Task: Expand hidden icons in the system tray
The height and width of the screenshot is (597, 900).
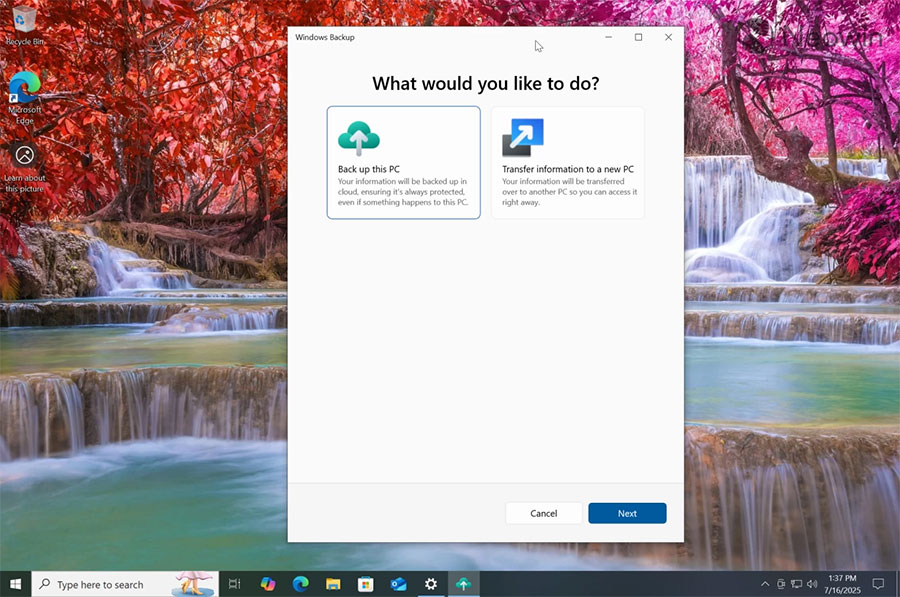Action: click(x=765, y=583)
